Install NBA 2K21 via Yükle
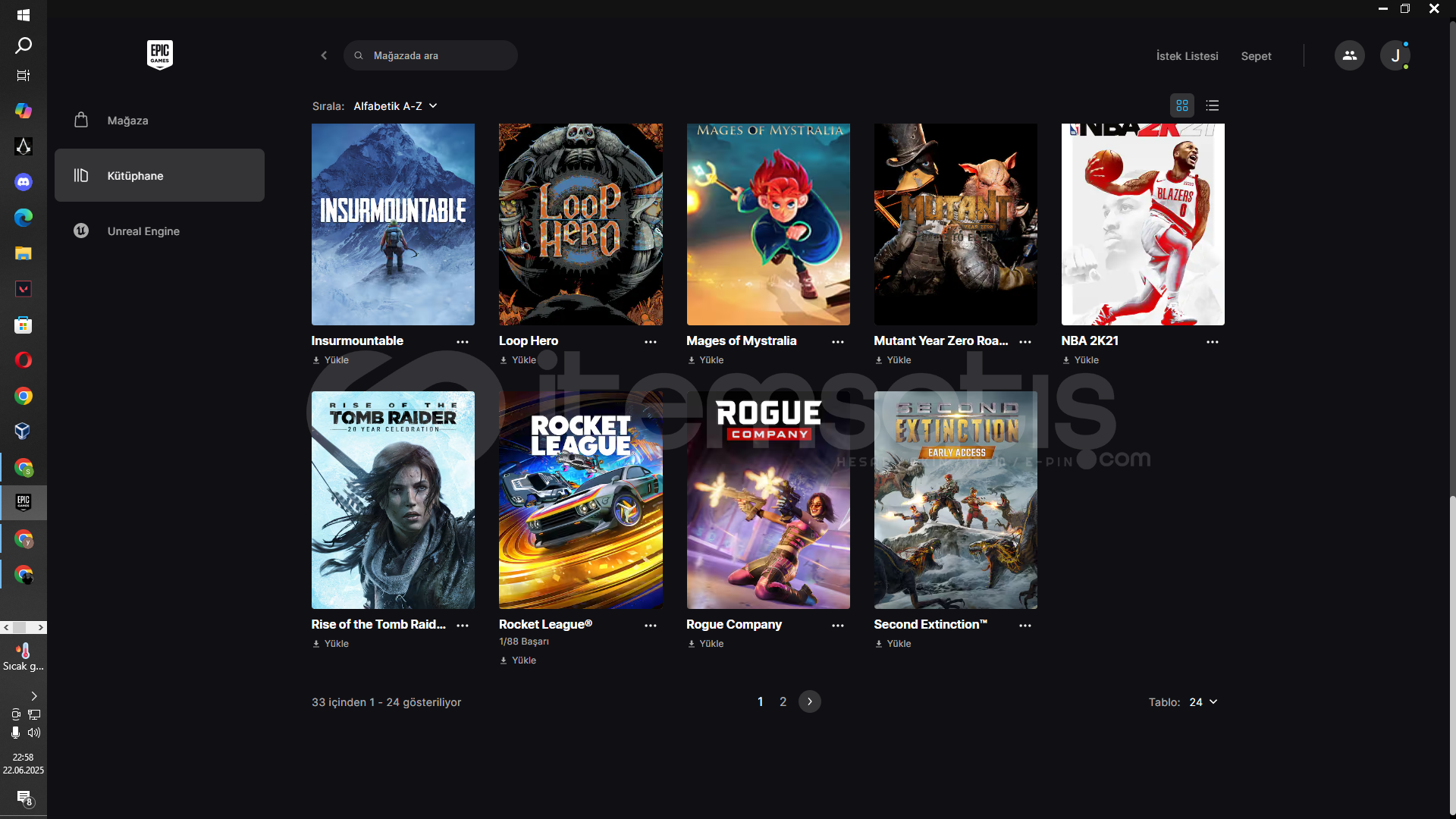 point(1080,360)
